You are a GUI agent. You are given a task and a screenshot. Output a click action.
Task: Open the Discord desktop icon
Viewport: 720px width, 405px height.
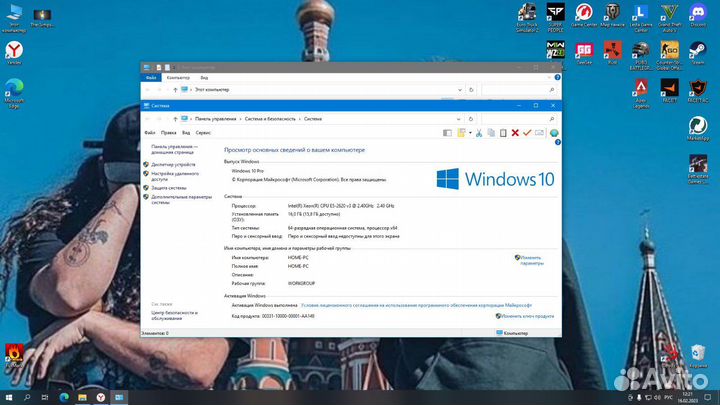(x=698, y=15)
